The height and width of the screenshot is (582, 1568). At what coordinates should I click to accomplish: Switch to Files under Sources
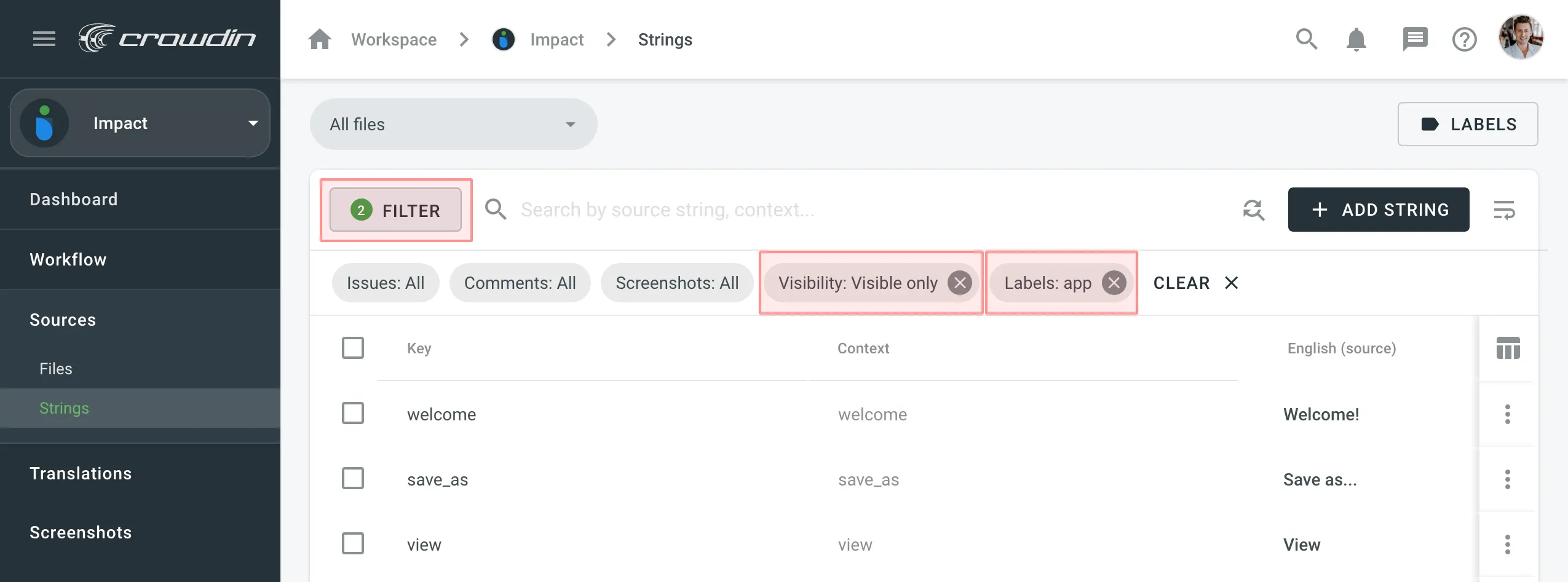(x=56, y=368)
